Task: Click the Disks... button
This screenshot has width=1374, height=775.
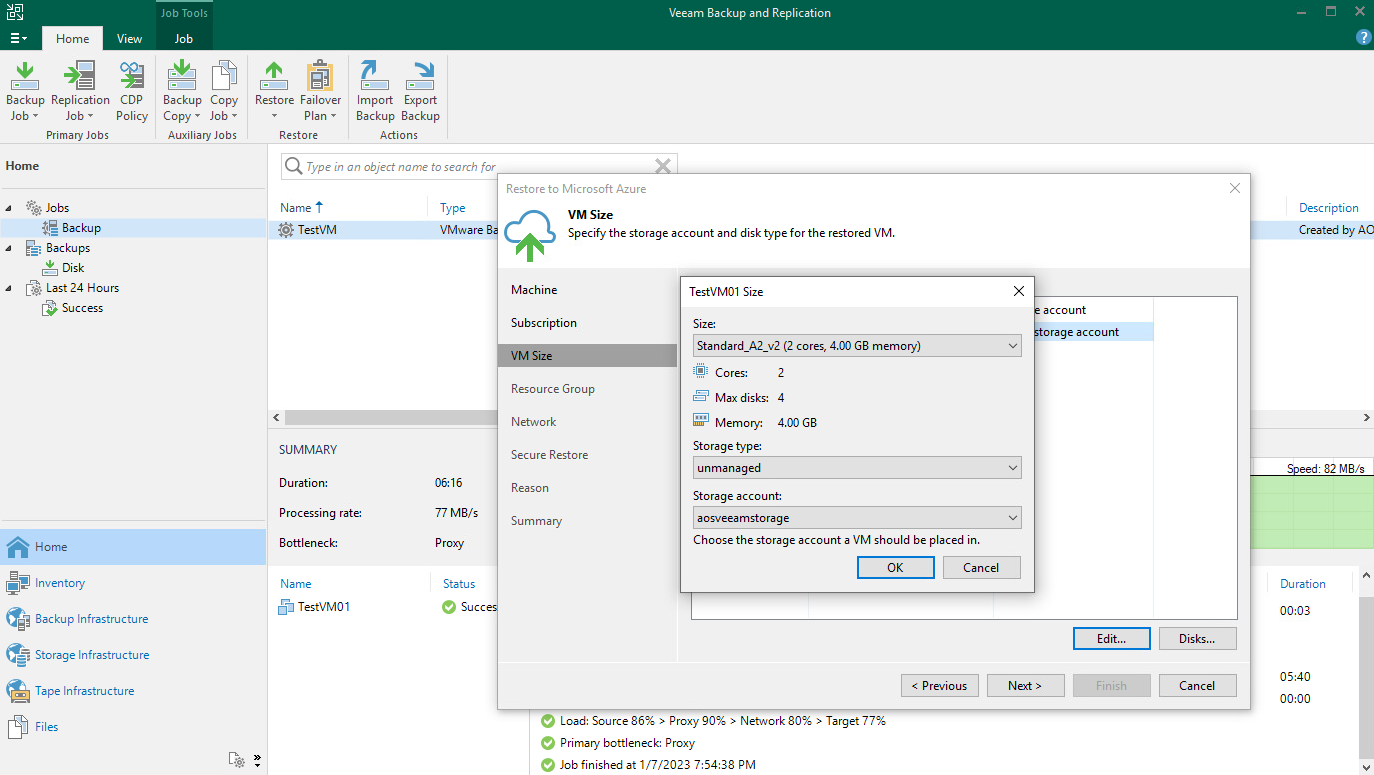Action: pyautogui.click(x=1197, y=638)
